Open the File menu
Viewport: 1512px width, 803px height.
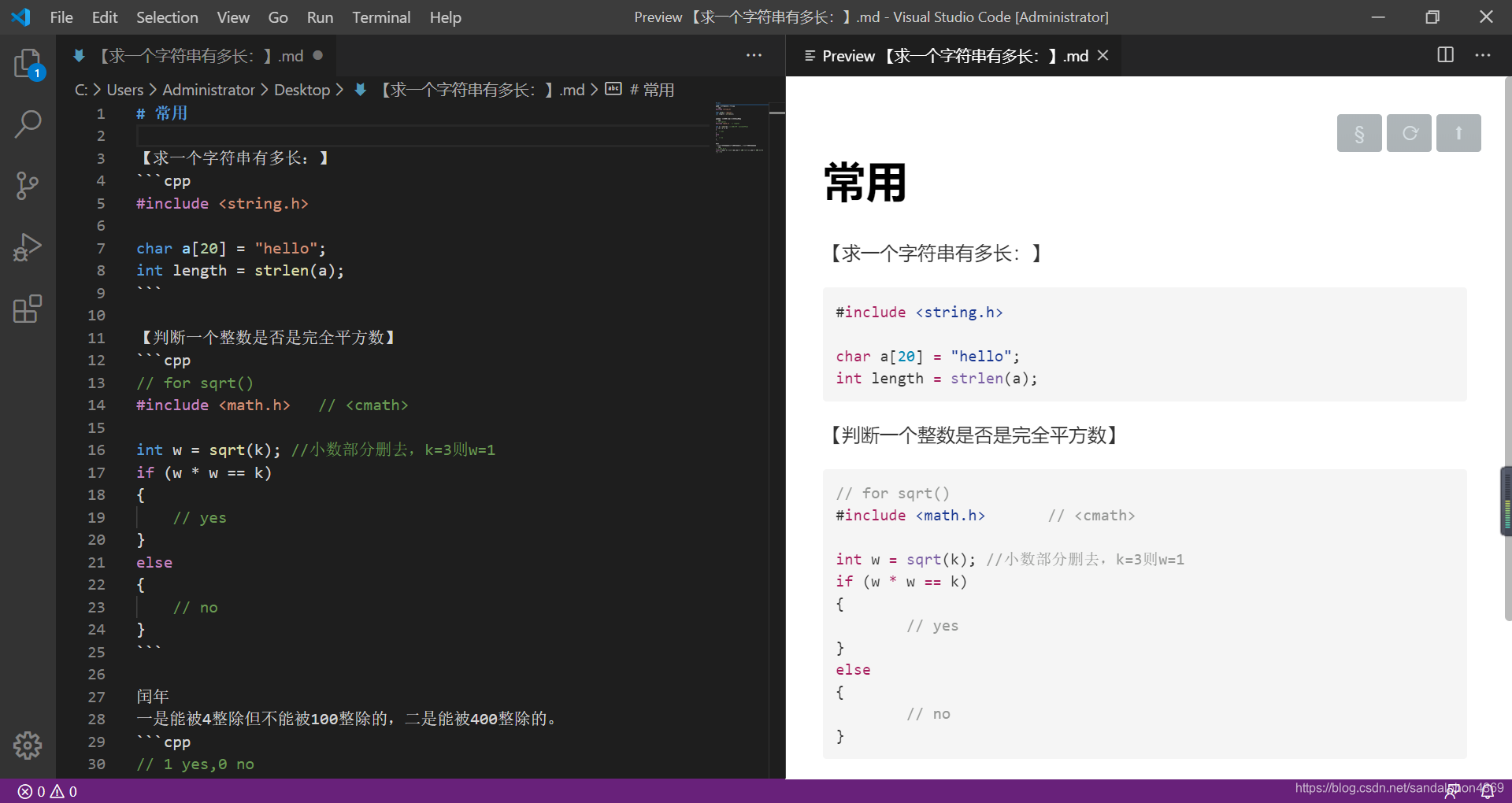coord(61,17)
